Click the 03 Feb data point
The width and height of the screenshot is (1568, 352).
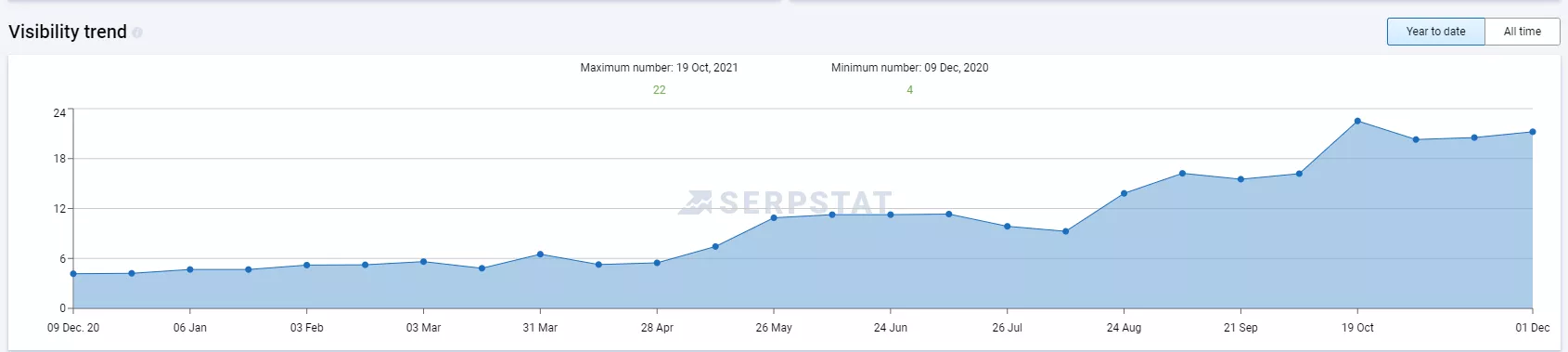(307, 266)
